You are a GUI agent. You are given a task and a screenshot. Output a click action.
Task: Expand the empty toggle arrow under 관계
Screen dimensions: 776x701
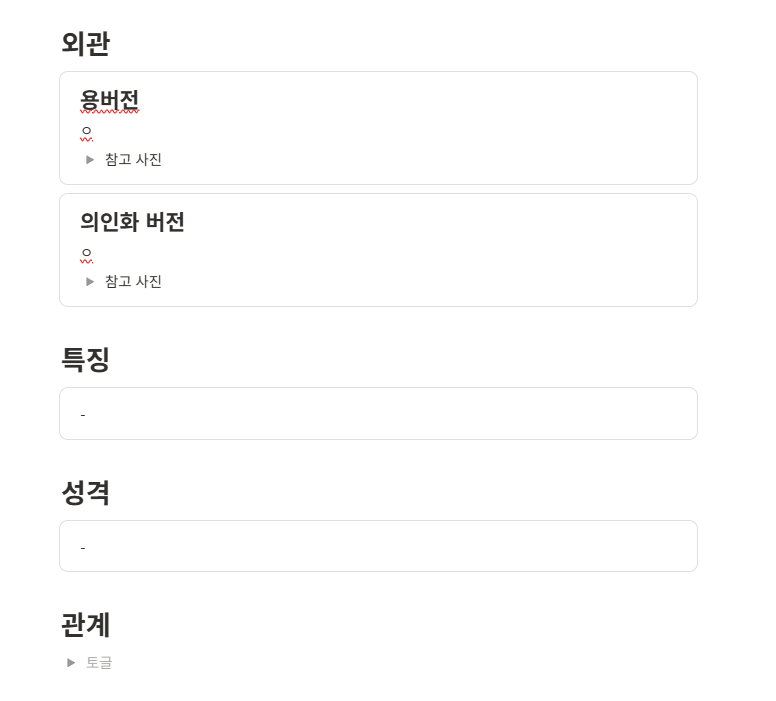click(71, 662)
